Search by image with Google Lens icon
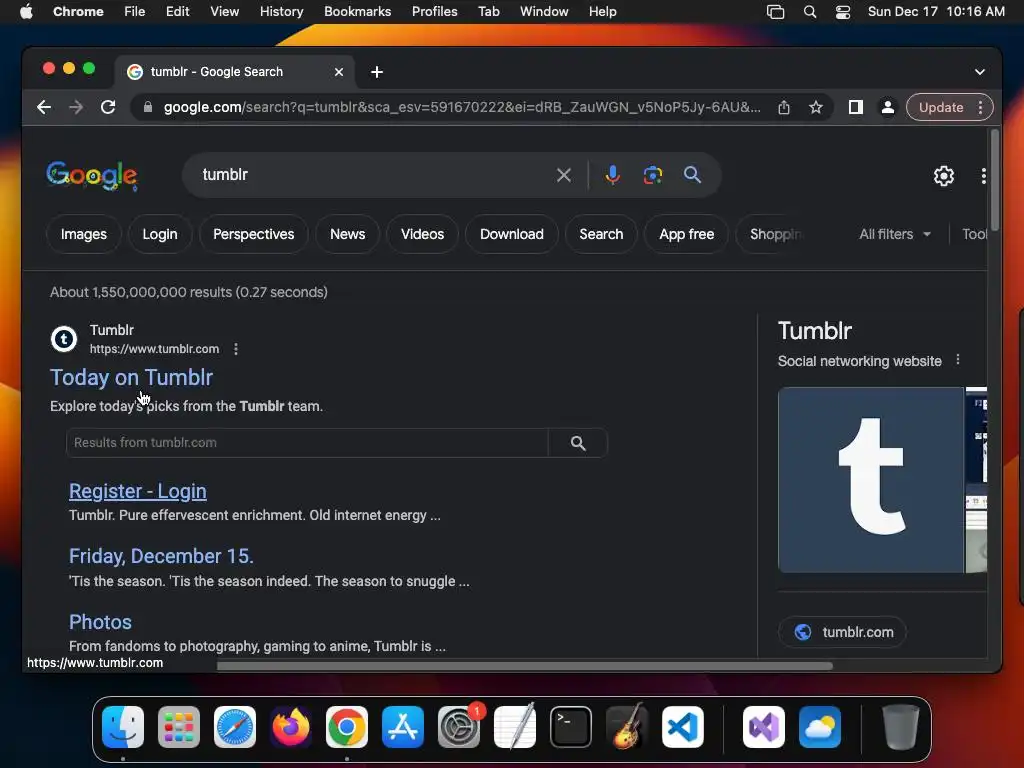This screenshot has width=1024, height=768. pos(652,175)
